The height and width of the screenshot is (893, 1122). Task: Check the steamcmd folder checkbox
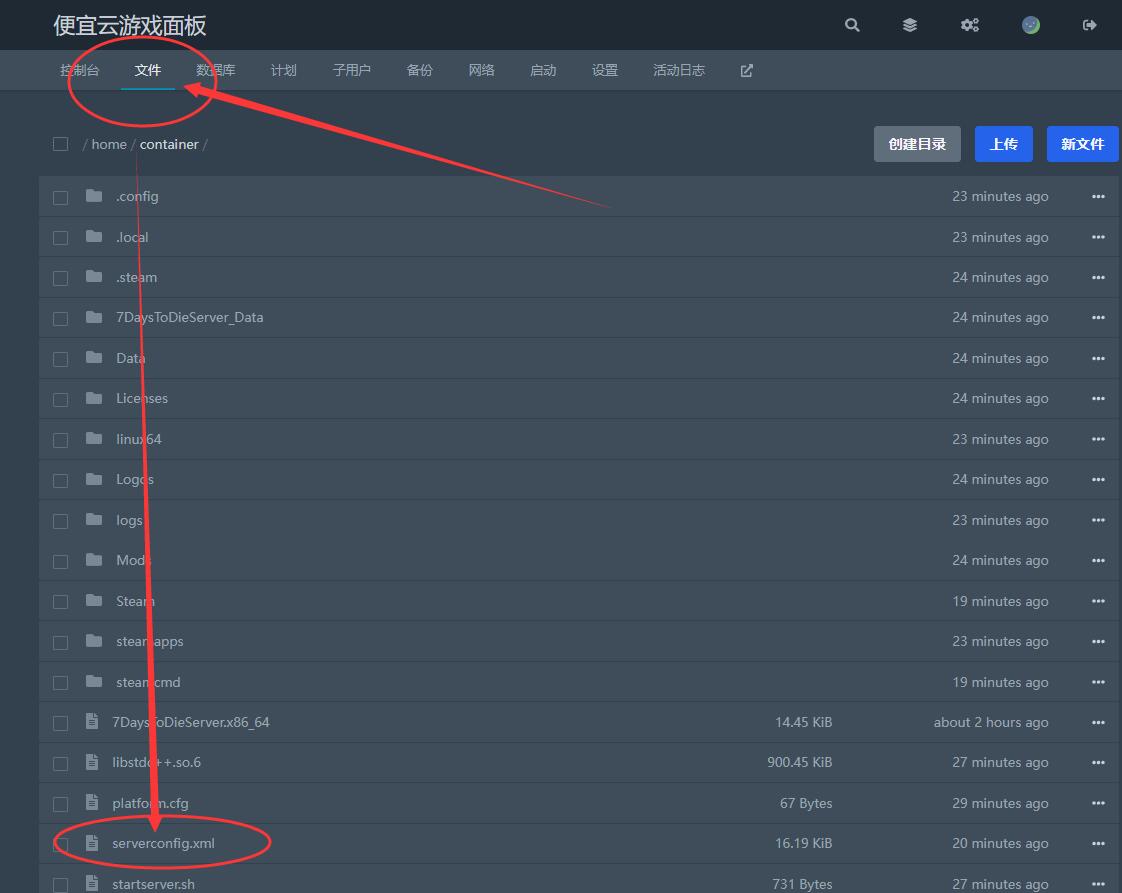coord(61,683)
